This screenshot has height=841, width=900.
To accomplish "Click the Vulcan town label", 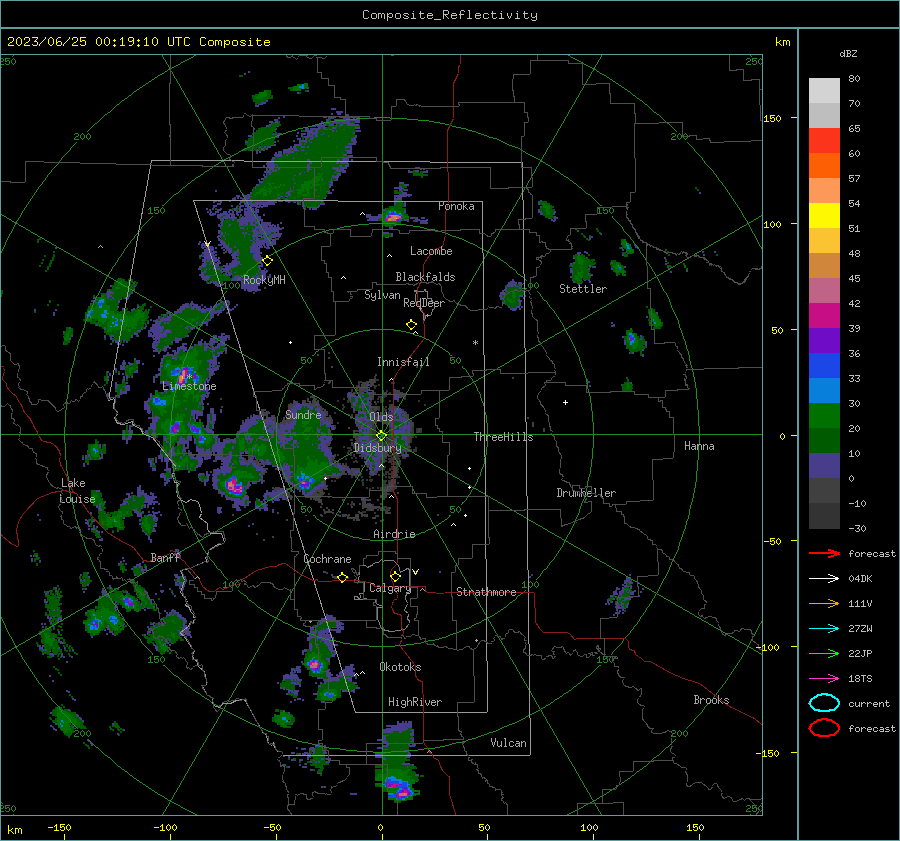I will tap(508, 743).
